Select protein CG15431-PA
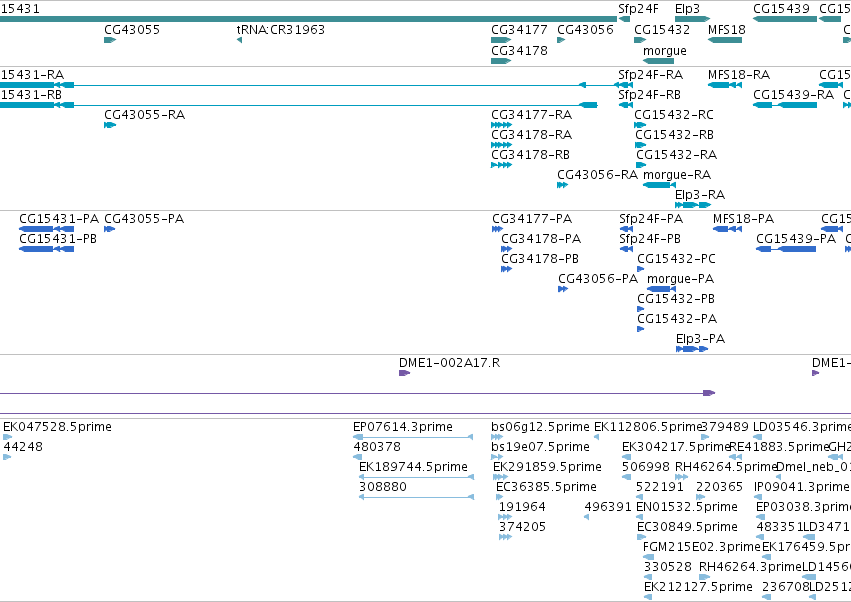Image resolution: width=851 pixels, height=602 pixels. point(59,219)
